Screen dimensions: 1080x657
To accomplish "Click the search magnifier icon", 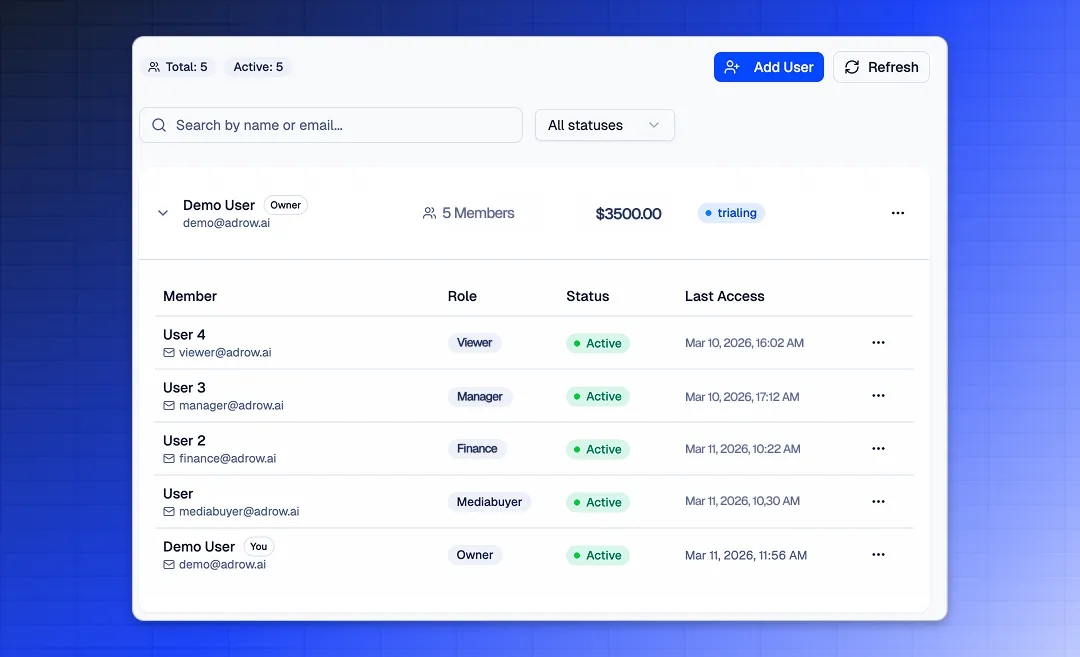I will pyautogui.click(x=159, y=126).
